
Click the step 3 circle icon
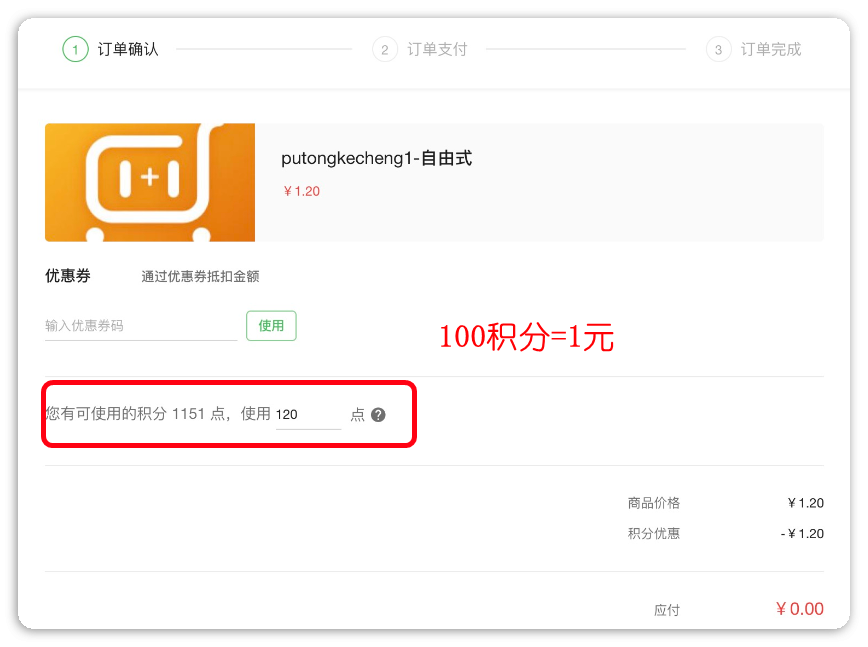718,49
